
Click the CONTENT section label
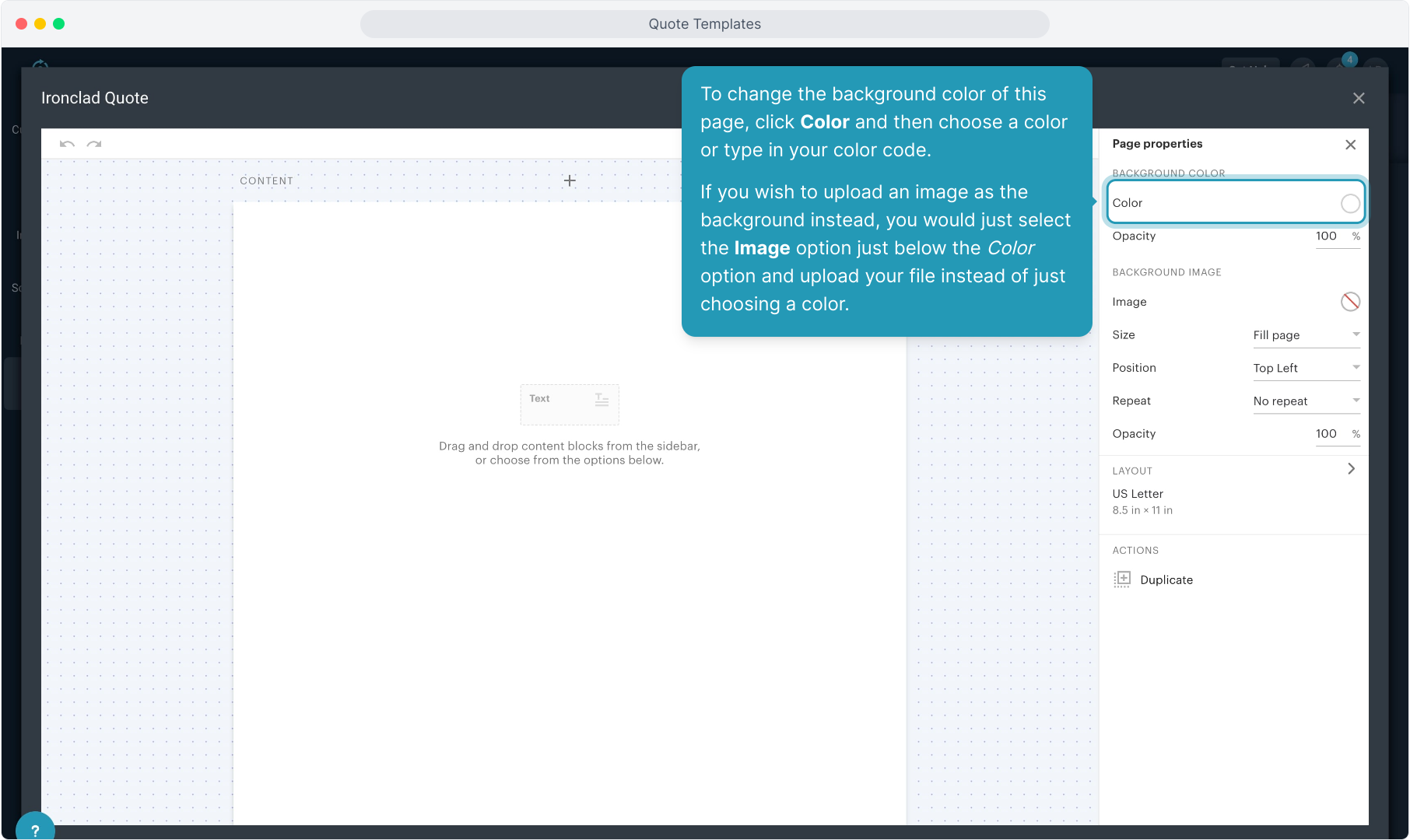tap(267, 181)
